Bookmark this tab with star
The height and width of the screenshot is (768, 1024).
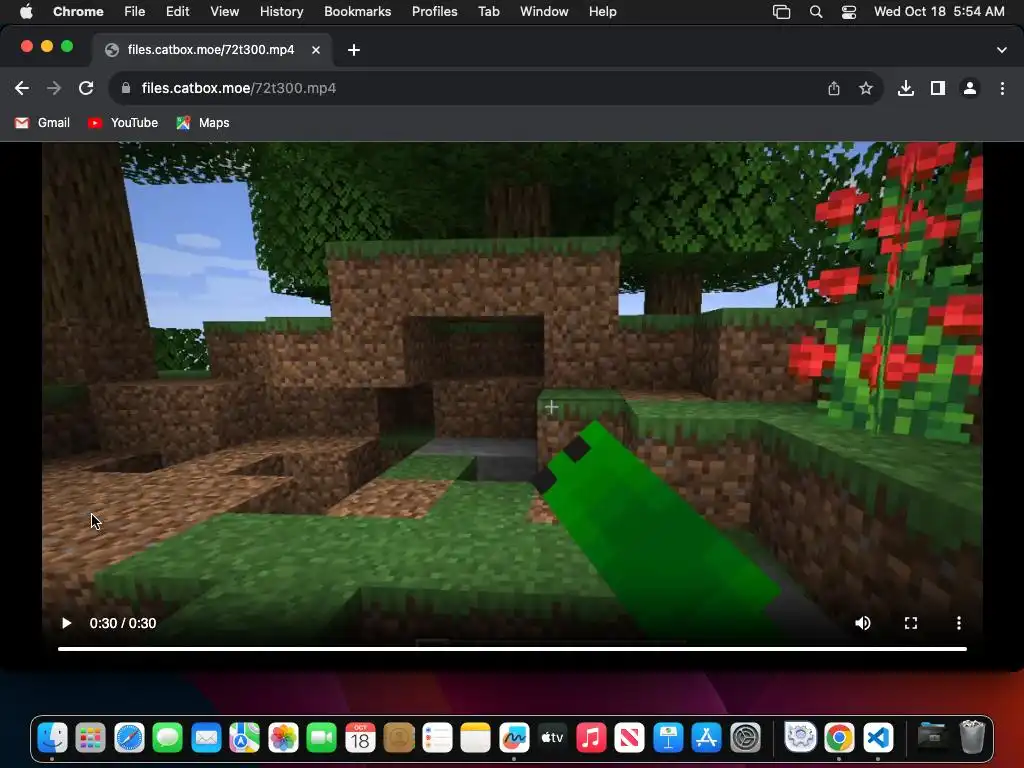[866, 88]
